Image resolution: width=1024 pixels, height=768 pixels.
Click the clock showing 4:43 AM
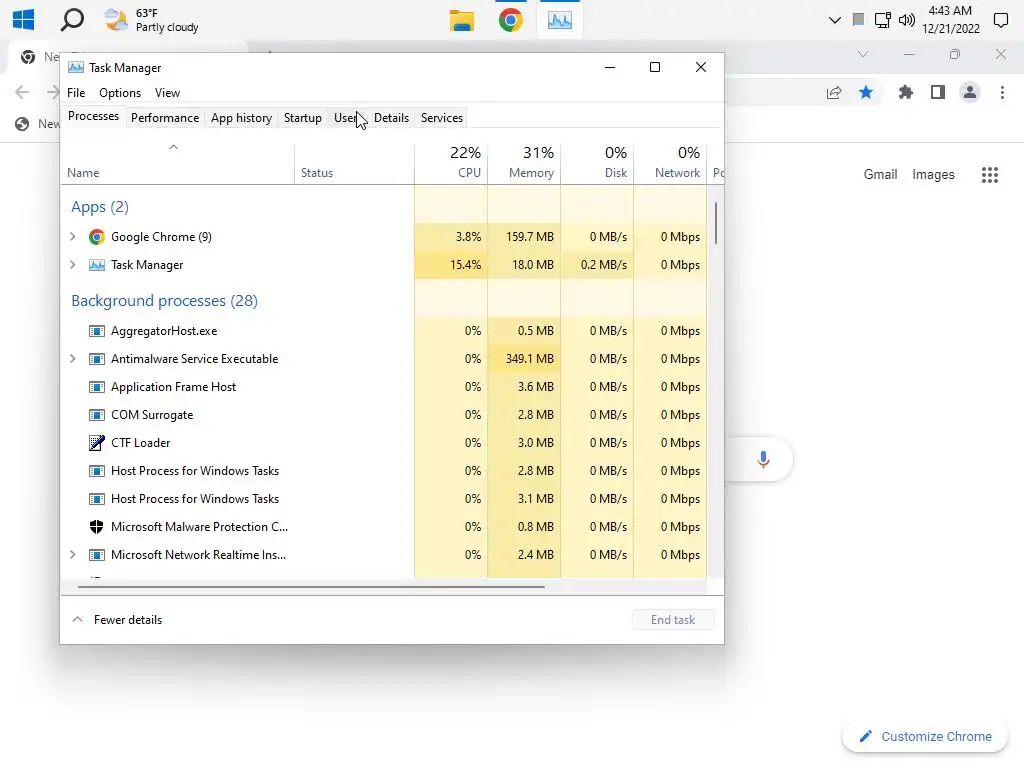[951, 20]
